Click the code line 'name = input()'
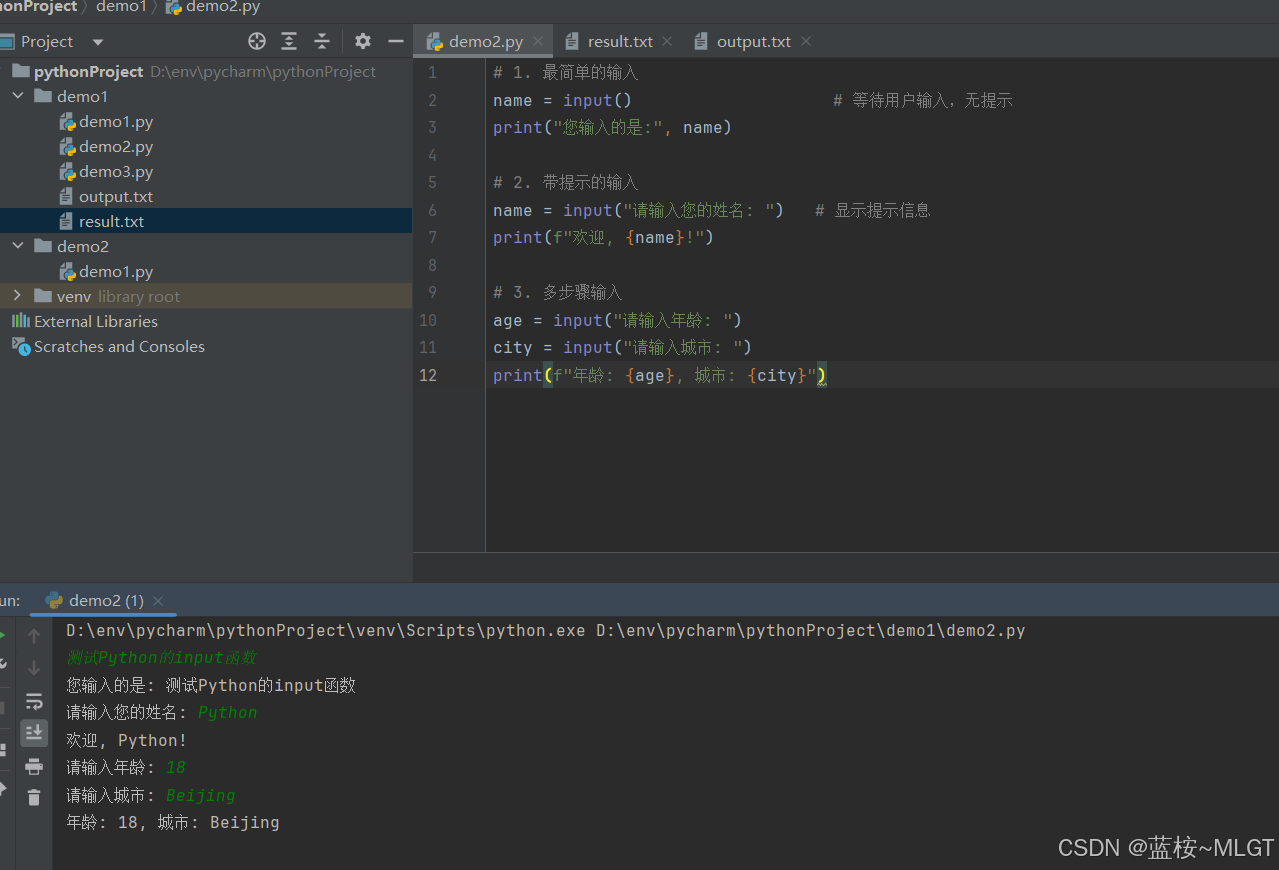This screenshot has height=870, width=1279. click(x=562, y=100)
